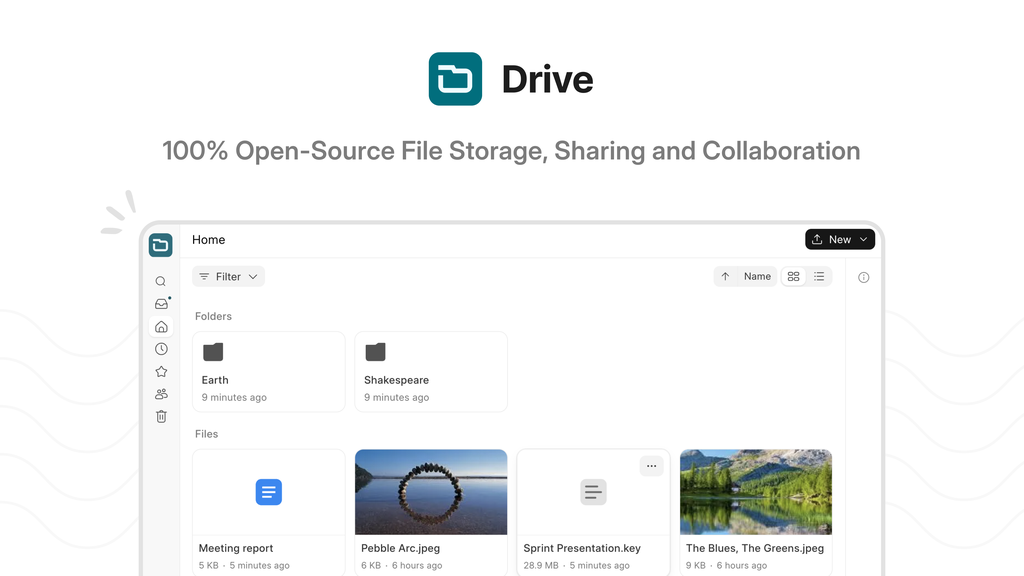This screenshot has width=1024, height=576.
Task: Open options menu on Sprint Presentation.key
Action: [x=651, y=465]
